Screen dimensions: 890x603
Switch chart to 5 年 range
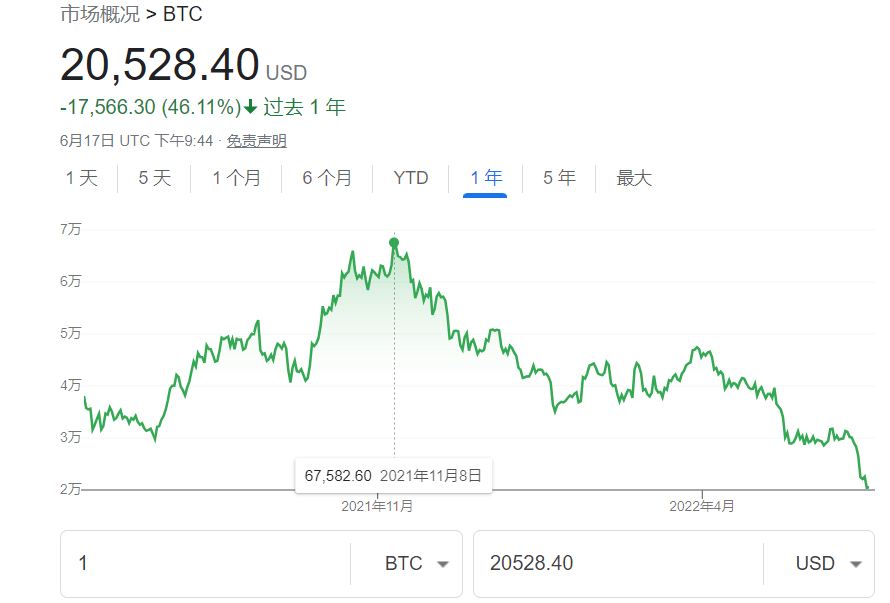point(559,178)
